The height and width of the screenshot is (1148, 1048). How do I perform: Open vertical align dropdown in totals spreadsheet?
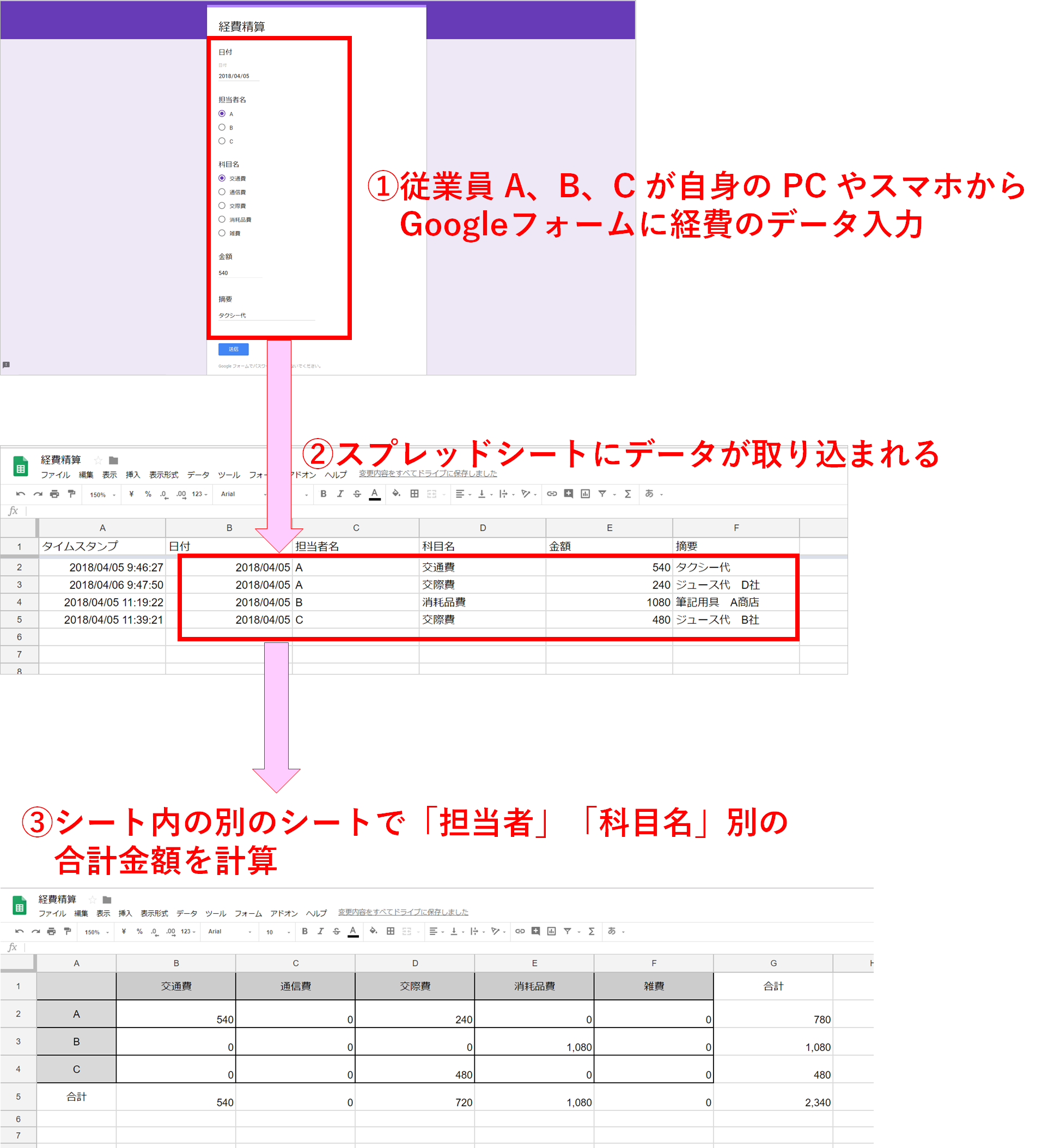point(457,932)
